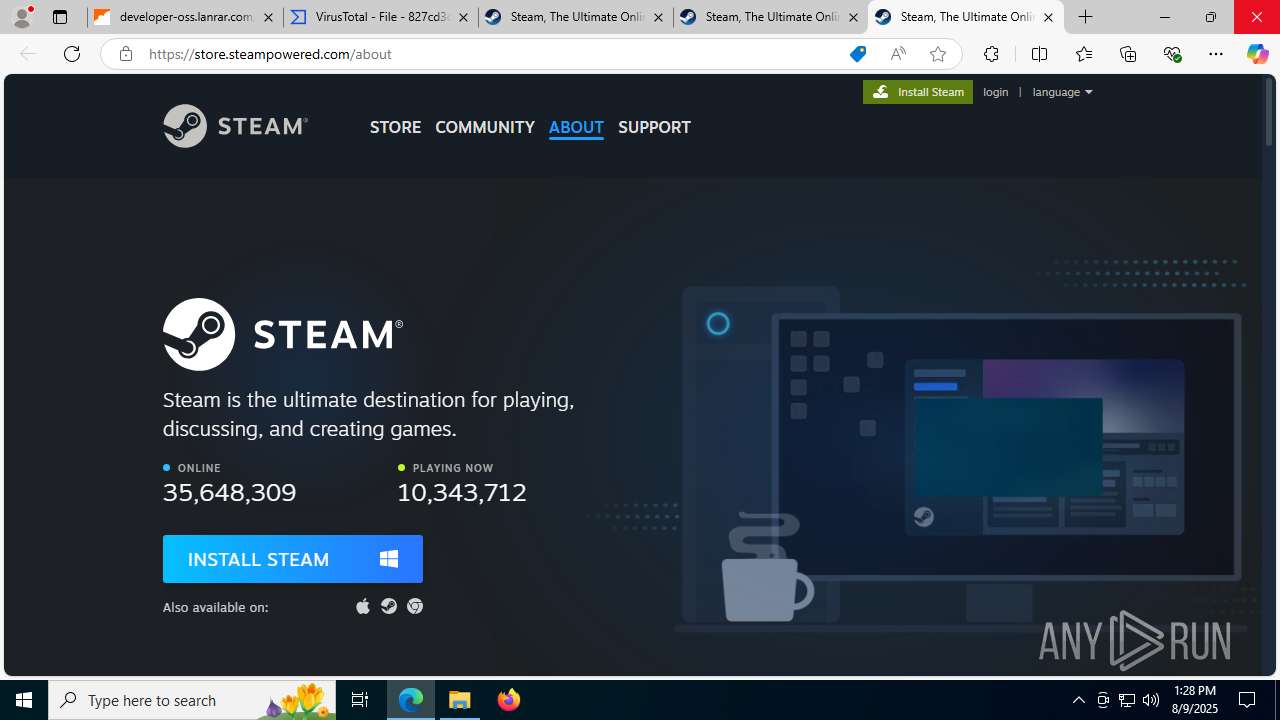Switch to developer-oss.lanrar.com tab
Viewport: 1280px width, 720px height.
click(x=185, y=17)
